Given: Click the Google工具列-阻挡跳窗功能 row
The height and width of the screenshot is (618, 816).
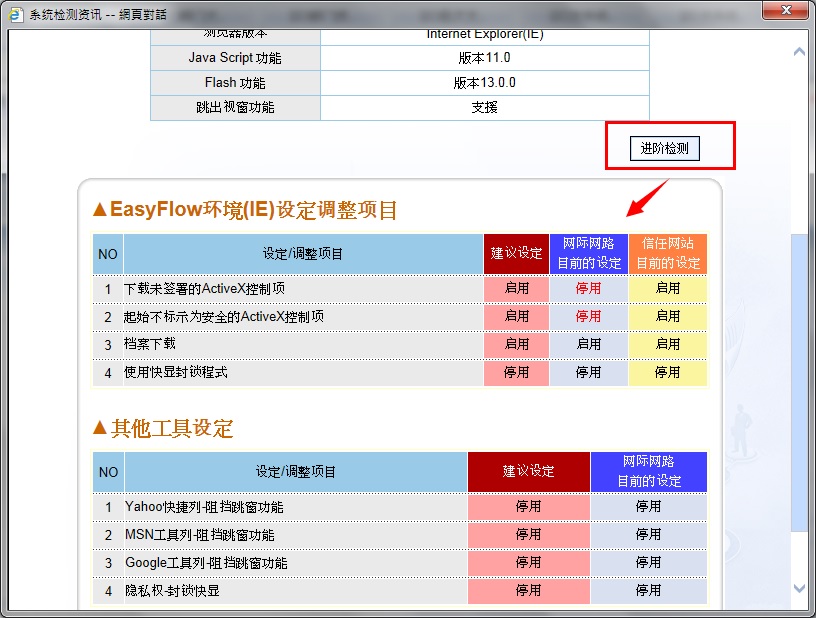Looking at the screenshot, I should point(206,563).
